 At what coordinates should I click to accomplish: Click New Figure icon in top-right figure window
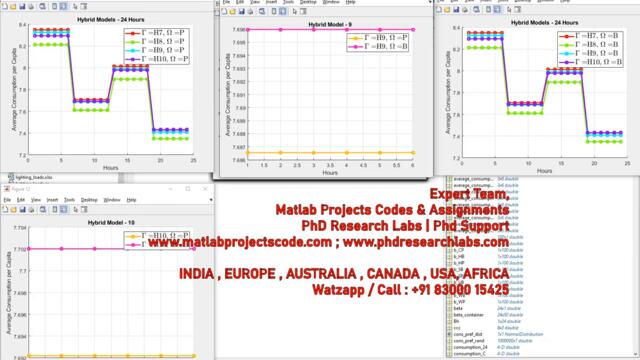click(x=439, y=9)
